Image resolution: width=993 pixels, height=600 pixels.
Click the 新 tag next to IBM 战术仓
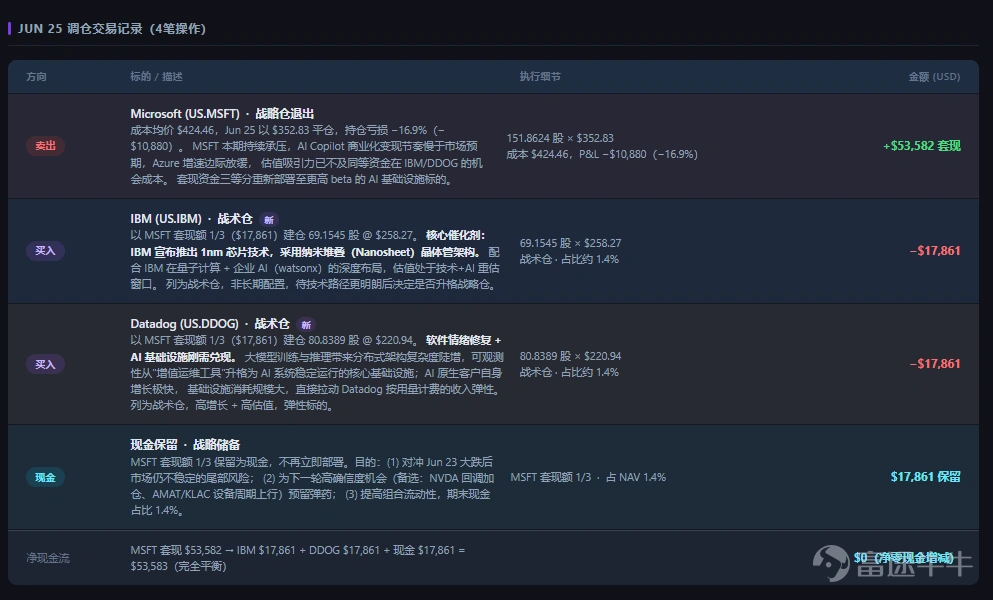click(269, 220)
